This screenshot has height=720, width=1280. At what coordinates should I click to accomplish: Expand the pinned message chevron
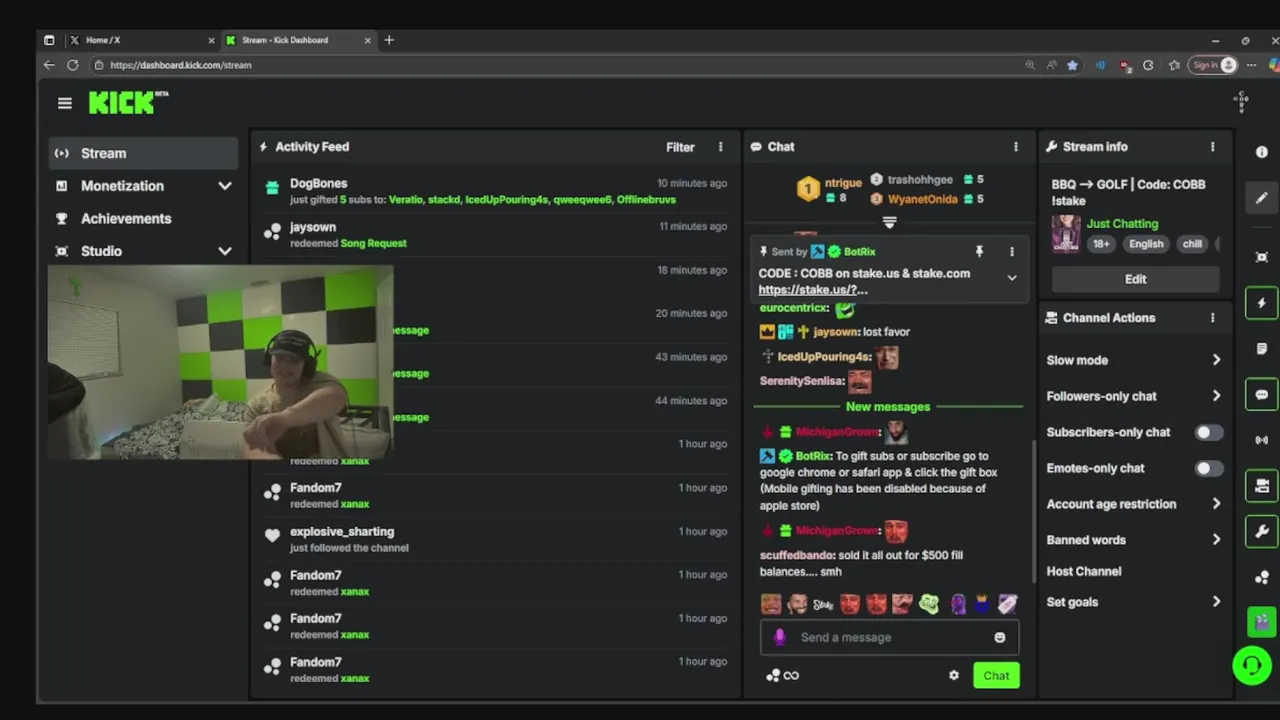click(1012, 278)
